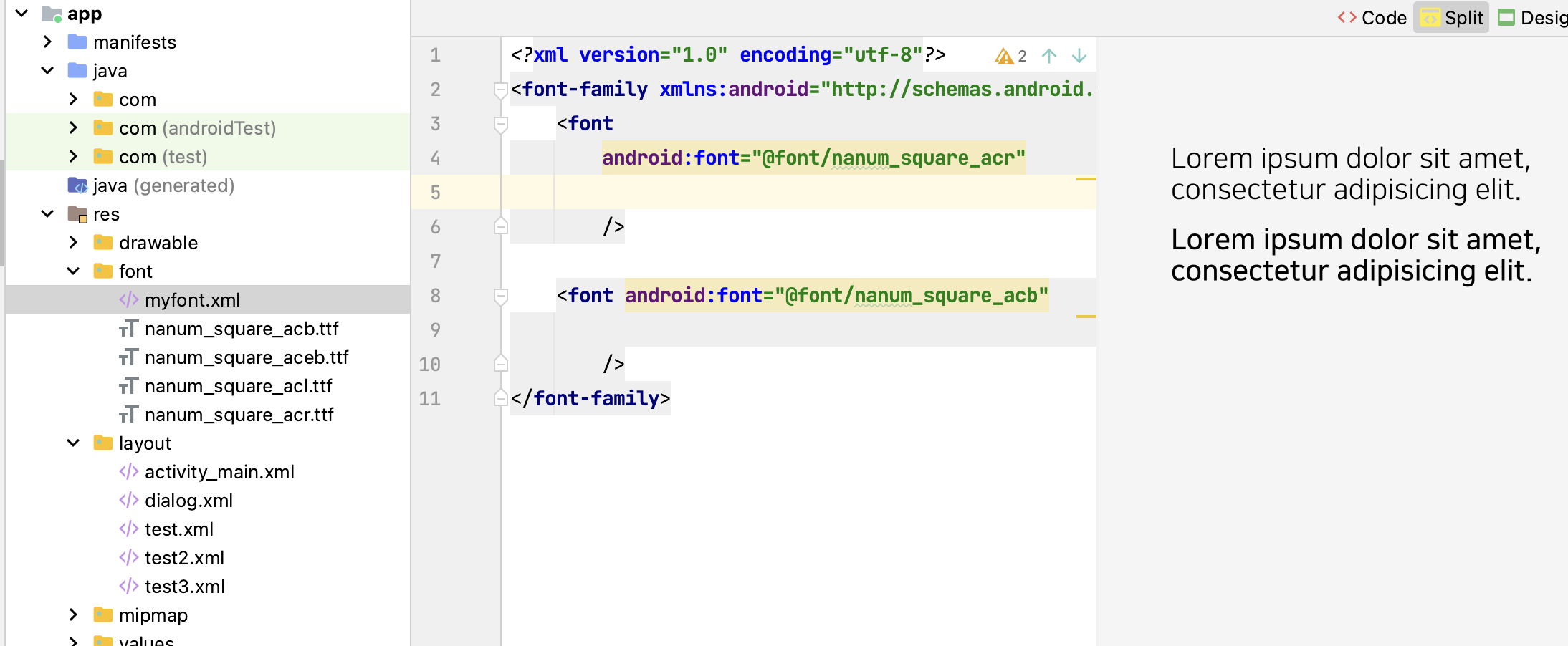The height and width of the screenshot is (646, 1568).
Task: Click the xml version declaration line
Action: coord(728,54)
